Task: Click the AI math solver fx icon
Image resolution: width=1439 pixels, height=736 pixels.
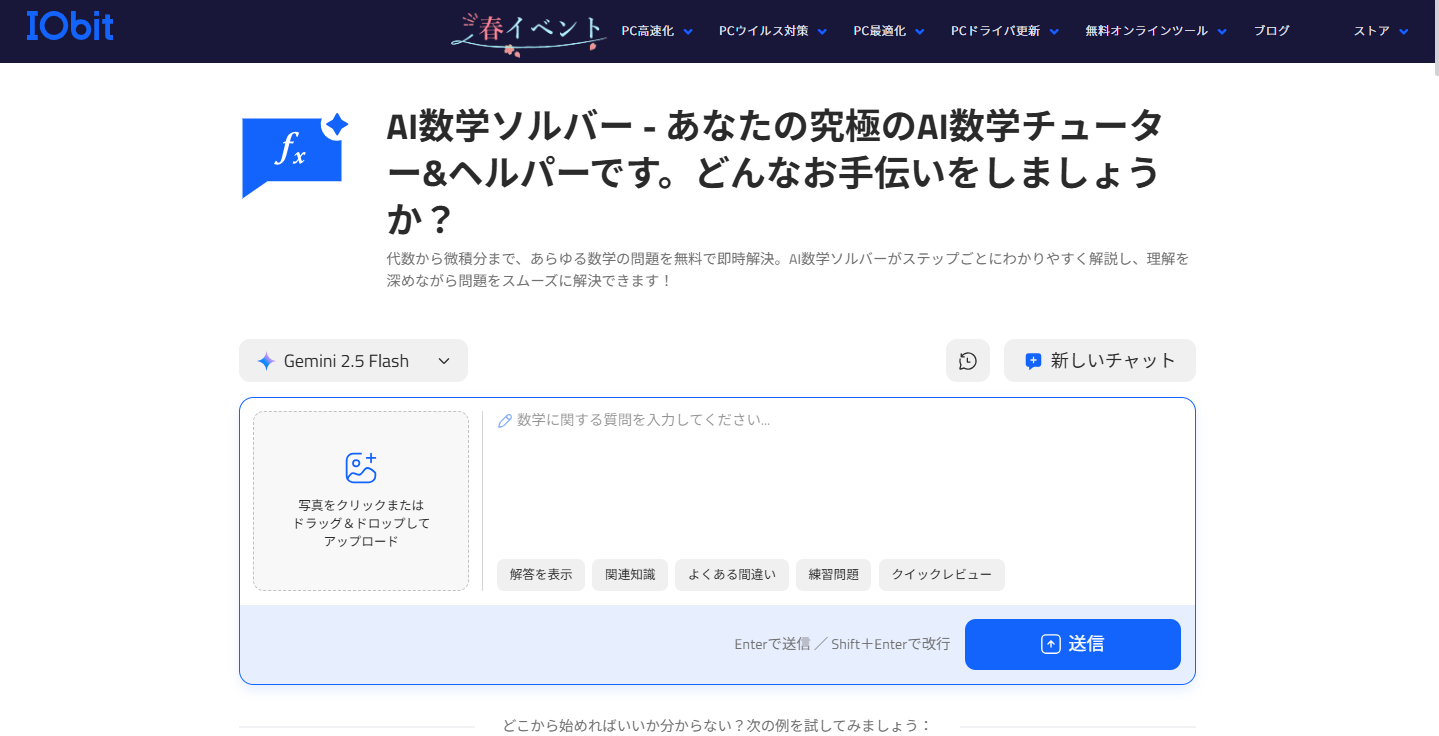Action: coord(294,154)
